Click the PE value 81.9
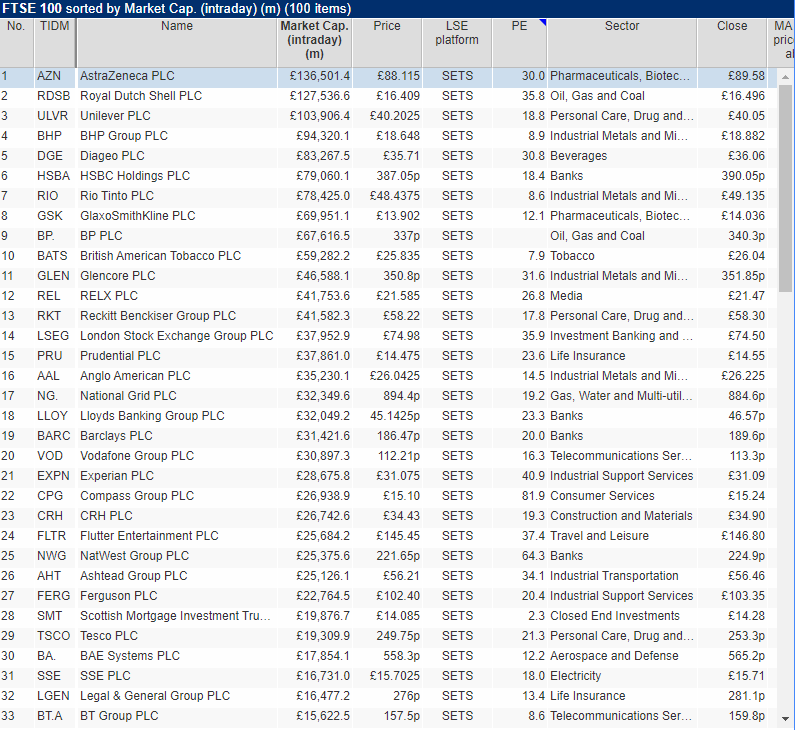 (533, 496)
